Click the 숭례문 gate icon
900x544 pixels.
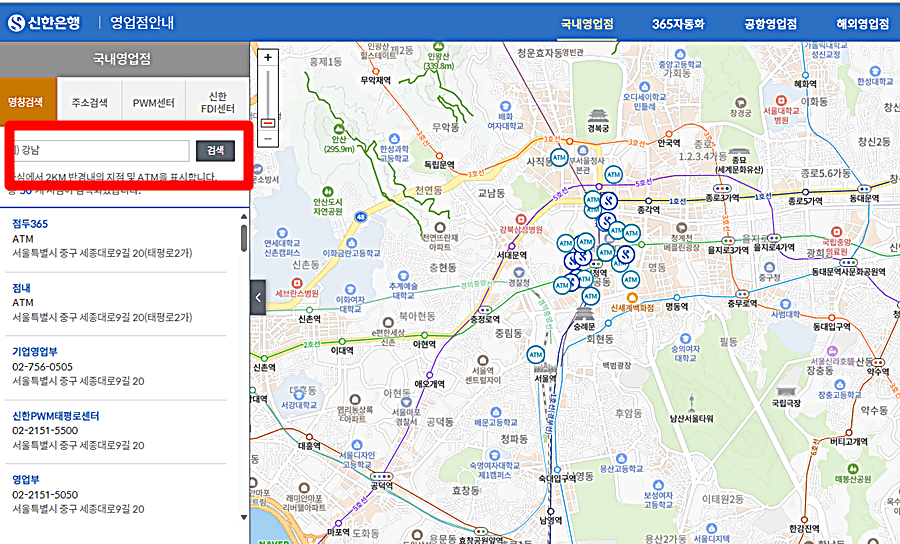584,314
